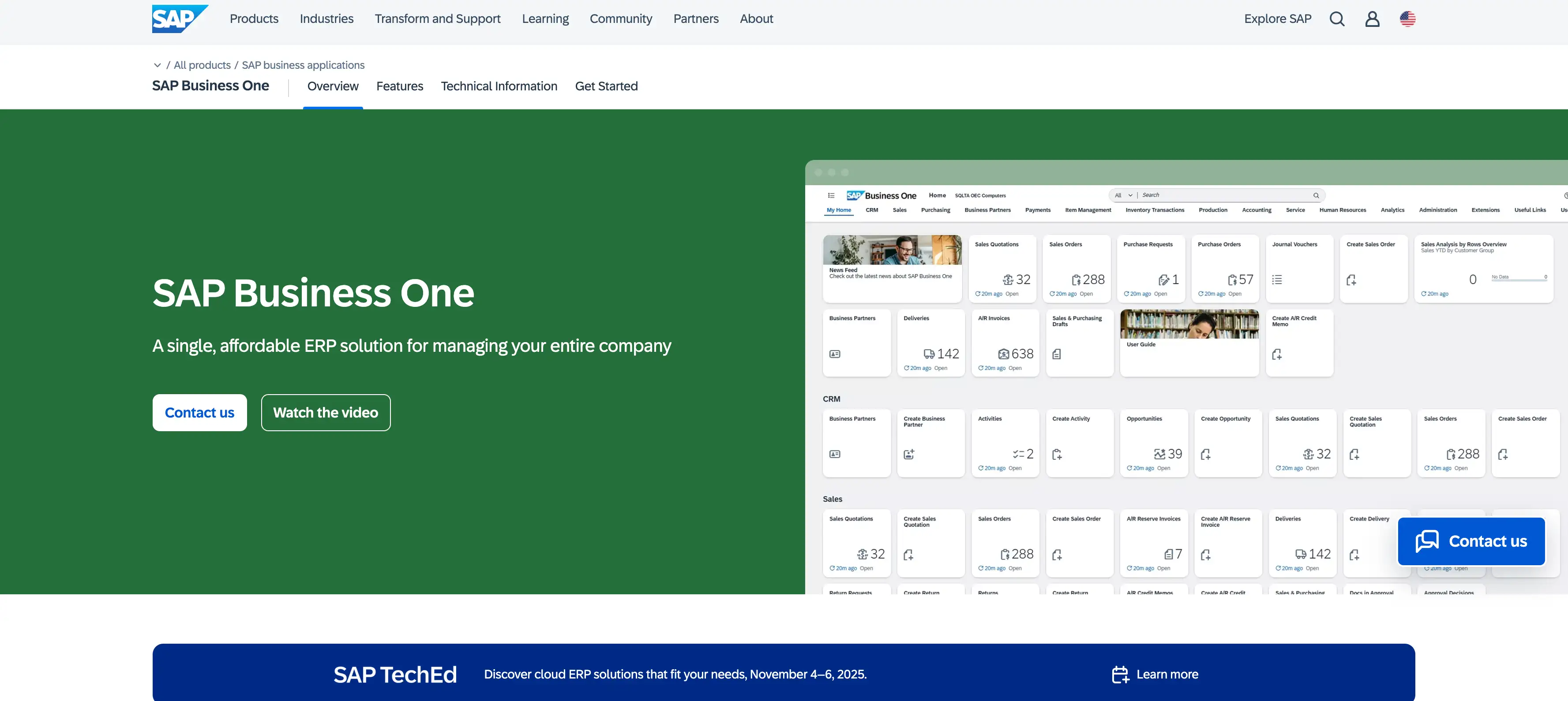Screen dimensions: 1568x701
Task: Click the SAP TechEd banner title
Action: coord(395,674)
